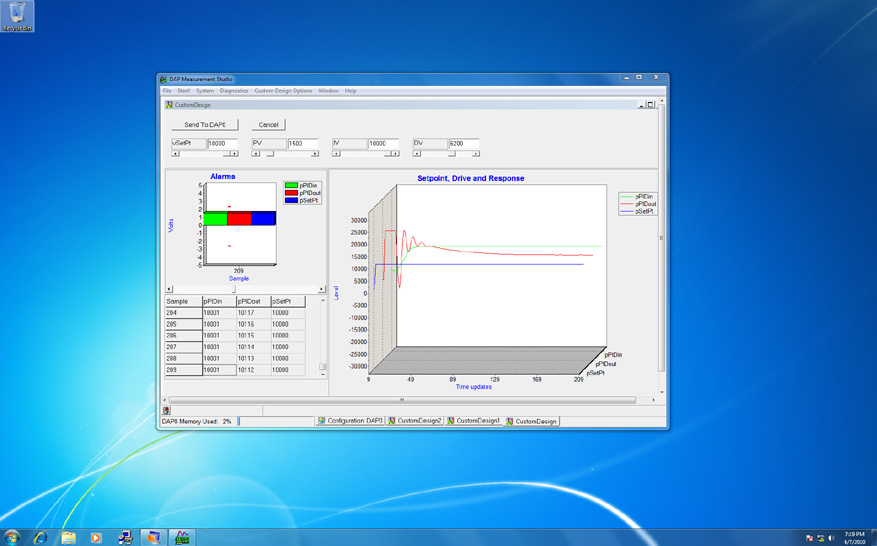Open Windows Media Player from the taskbar
This screenshot has height=546, width=877.
[96, 538]
